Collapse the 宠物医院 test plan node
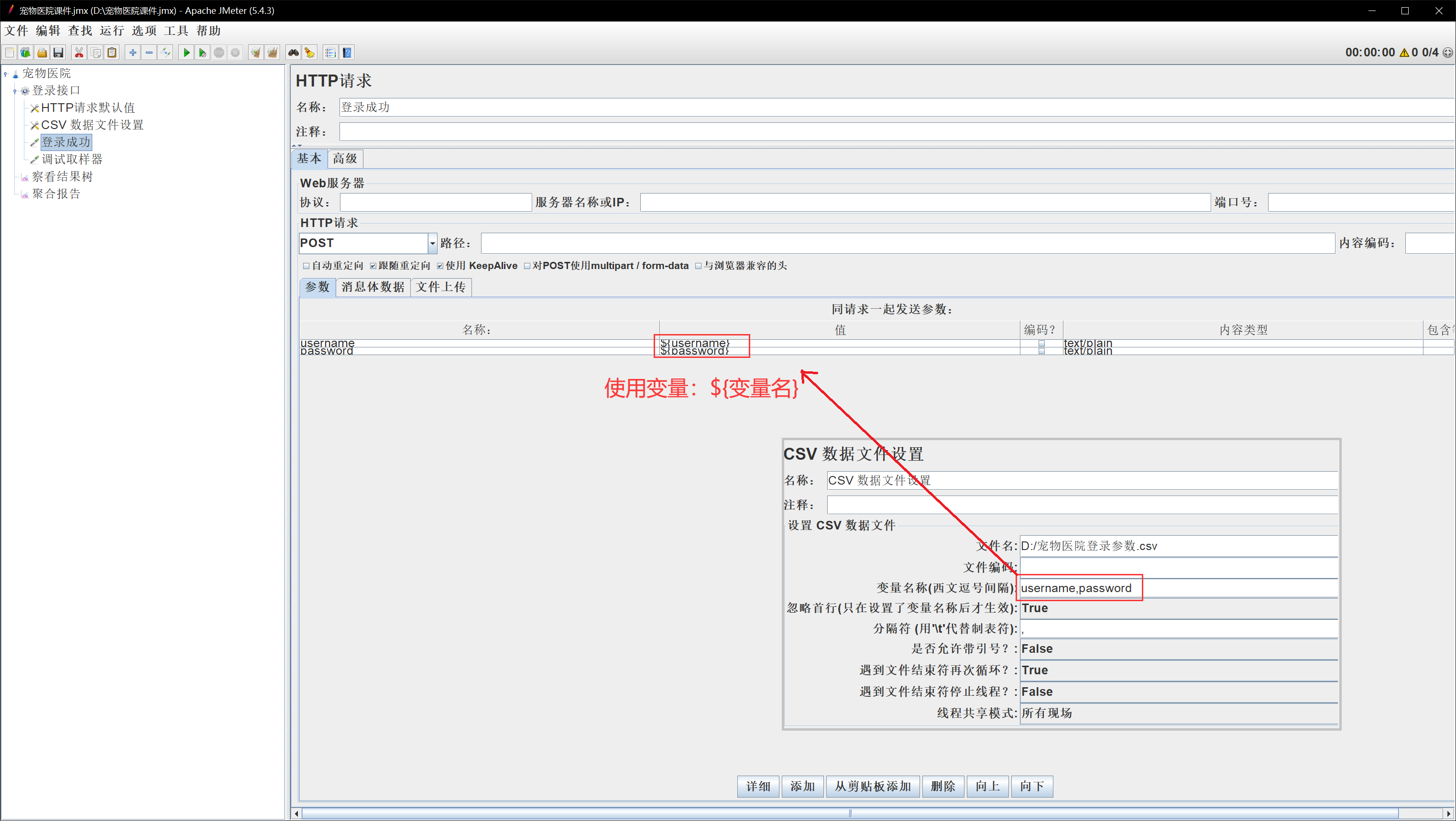Image resolution: width=1456 pixels, height=821 pixels. [x=6, y=74]
